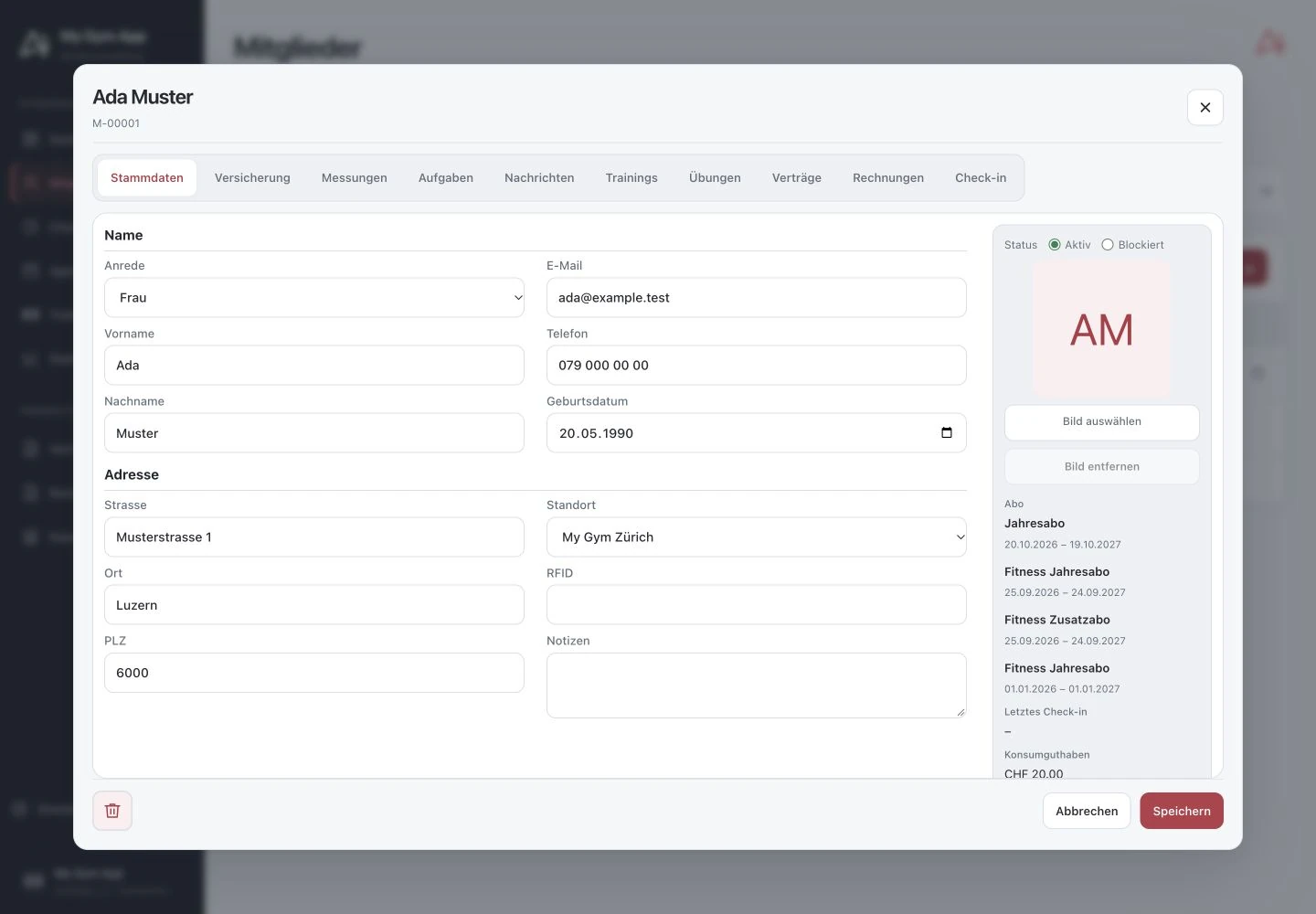This screenshot has height=914, width=1316.
Task: Click the date range 20.10.2026 – 19.10.2027
Action: pos(1063,545)
